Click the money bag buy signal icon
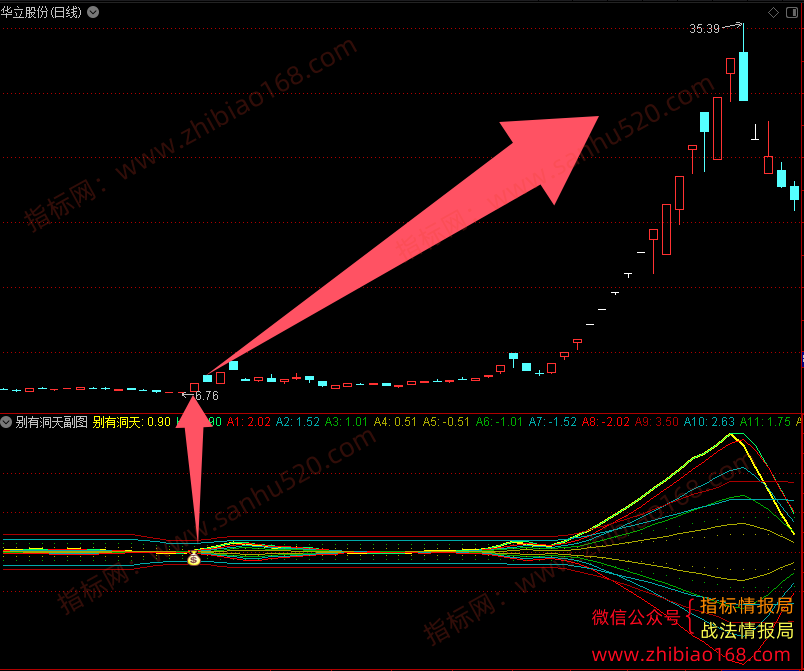The width and height of the screenshot is (804, 671). (x=193, y=558)
